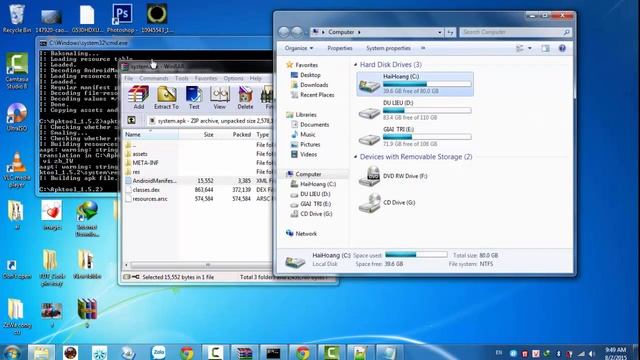The height and width of the screenshot is (360, 640).
Task: Open the WinRAR Help menu
Action: click(x=256, y=78)
